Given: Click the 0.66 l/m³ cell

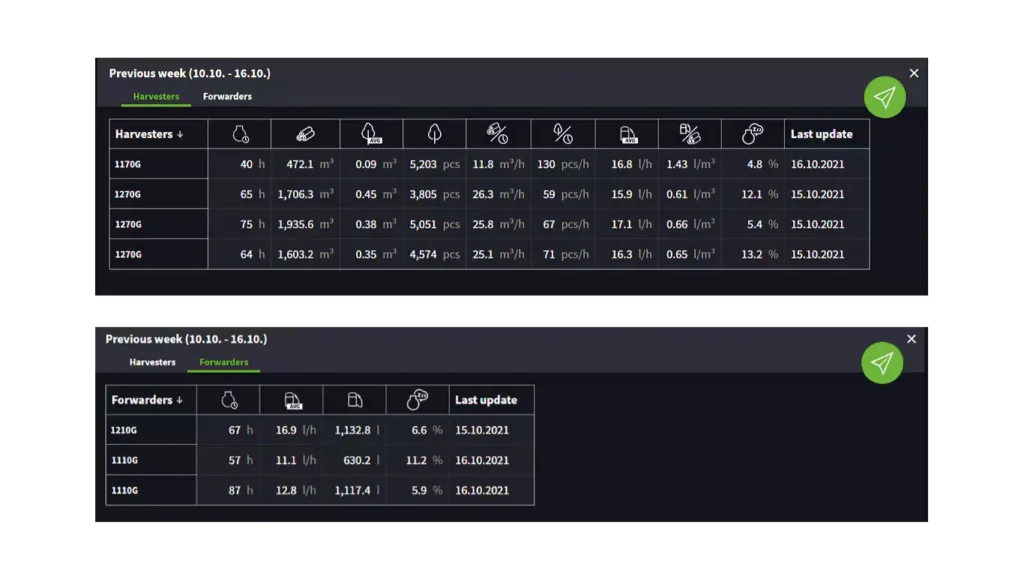Looking at the screenshot, I should [690, 224].
